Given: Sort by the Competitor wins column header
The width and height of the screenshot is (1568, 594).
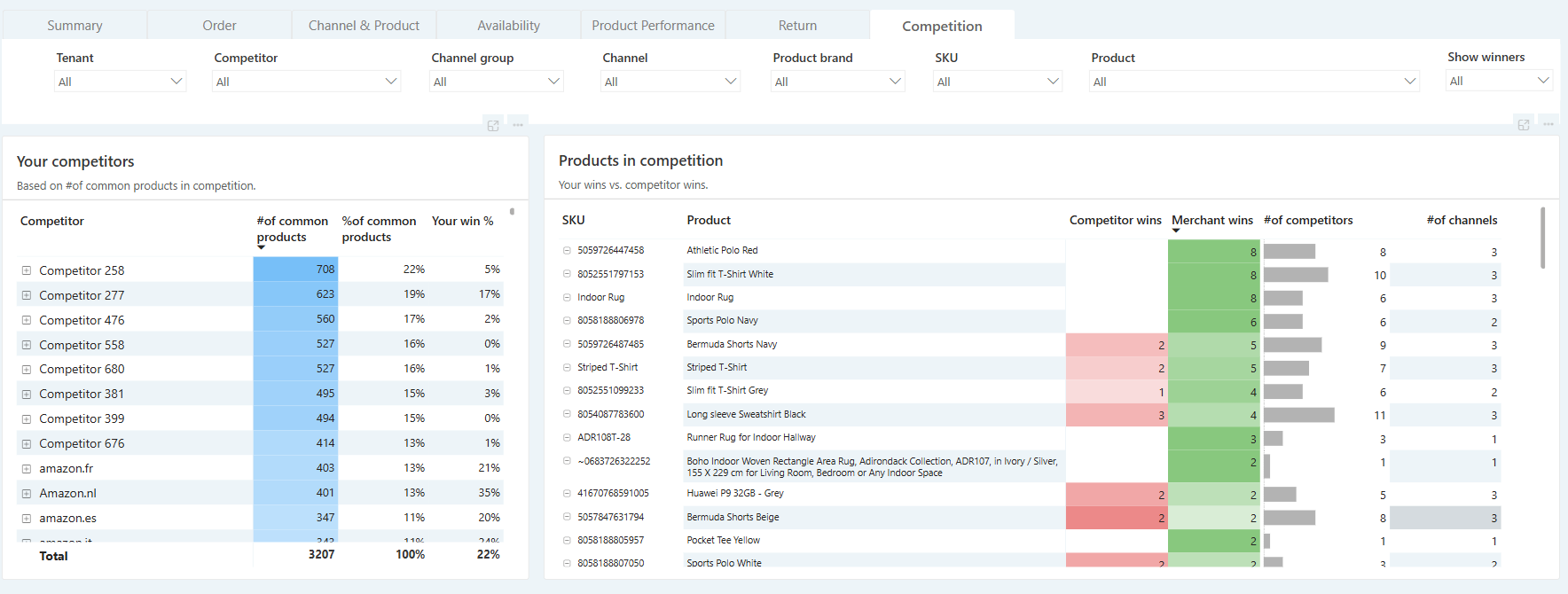Looking at the screenshot, I should coord(1115,220).
